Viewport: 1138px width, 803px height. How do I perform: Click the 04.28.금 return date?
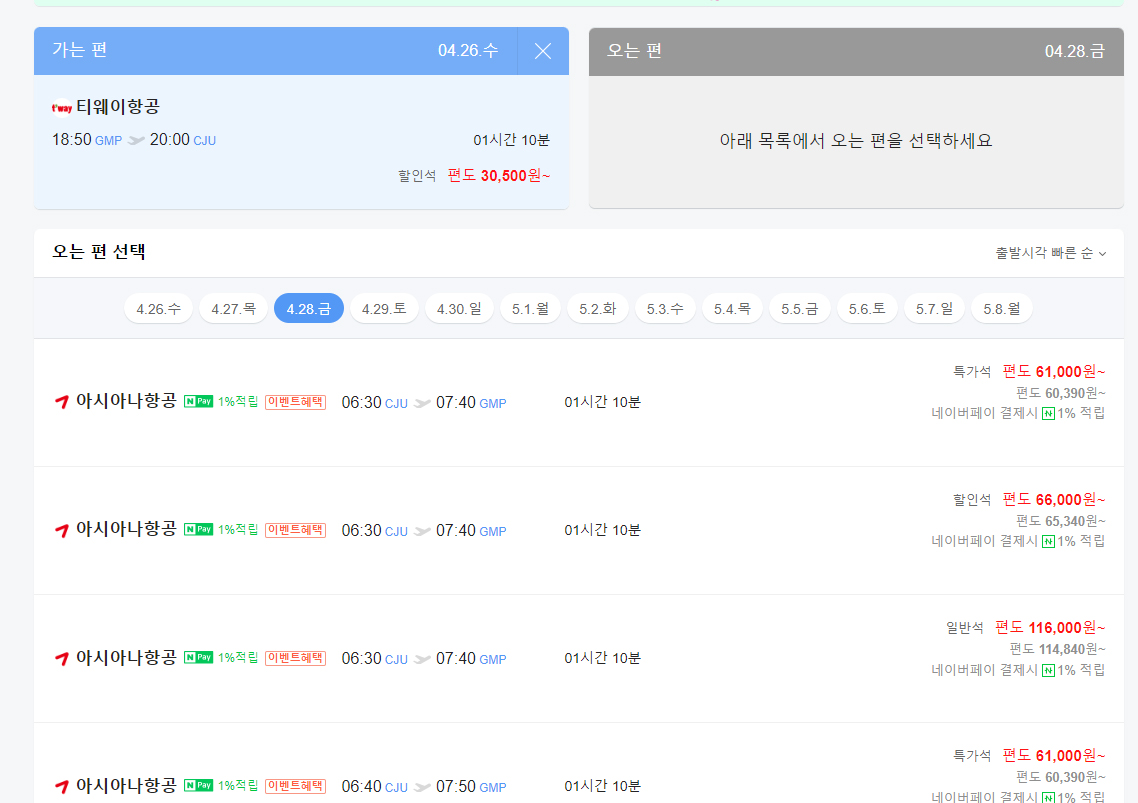coord(1074,52)
